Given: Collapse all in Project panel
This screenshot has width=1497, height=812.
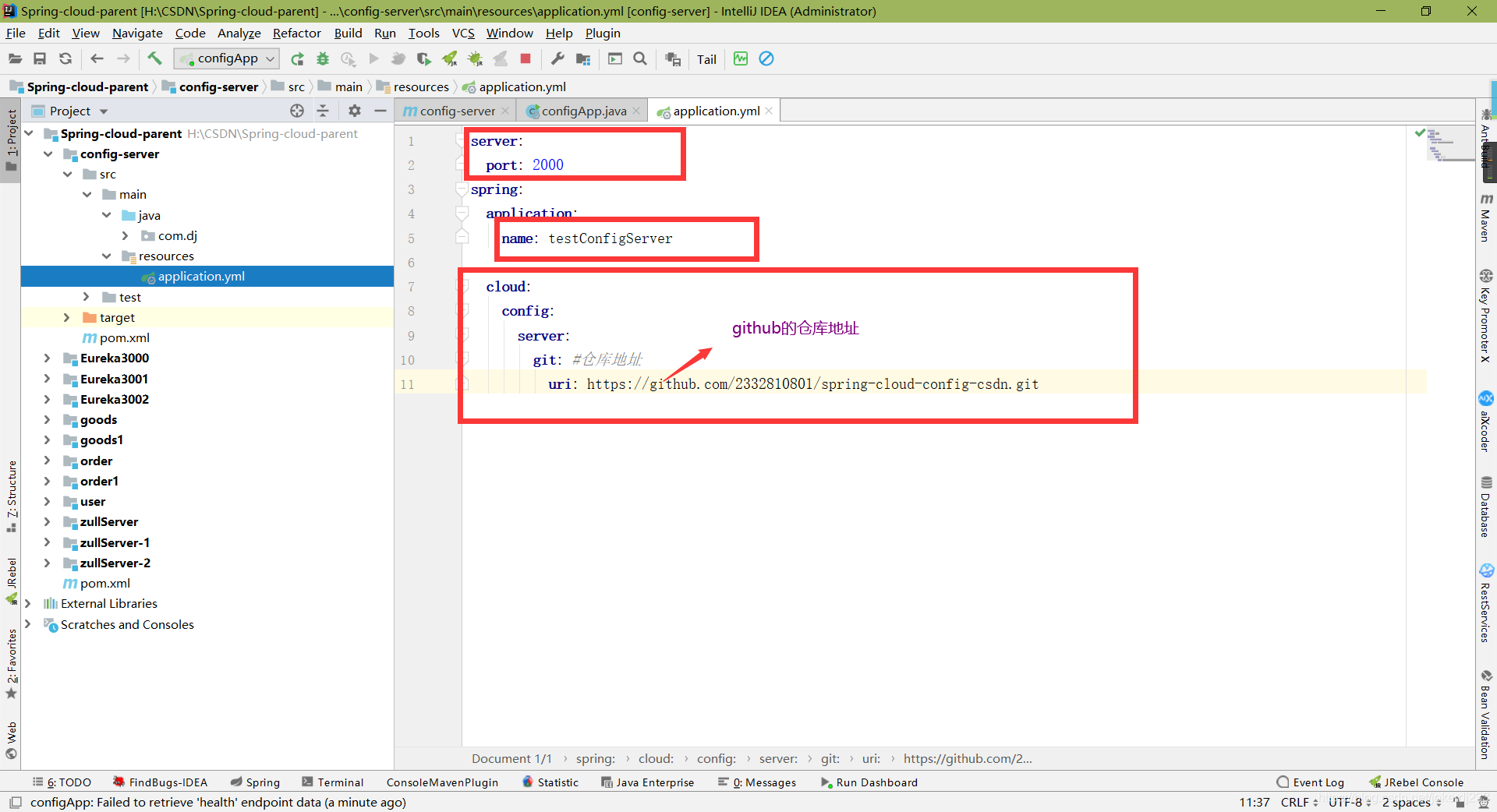Looking at the screenshot, I should 323,111.
